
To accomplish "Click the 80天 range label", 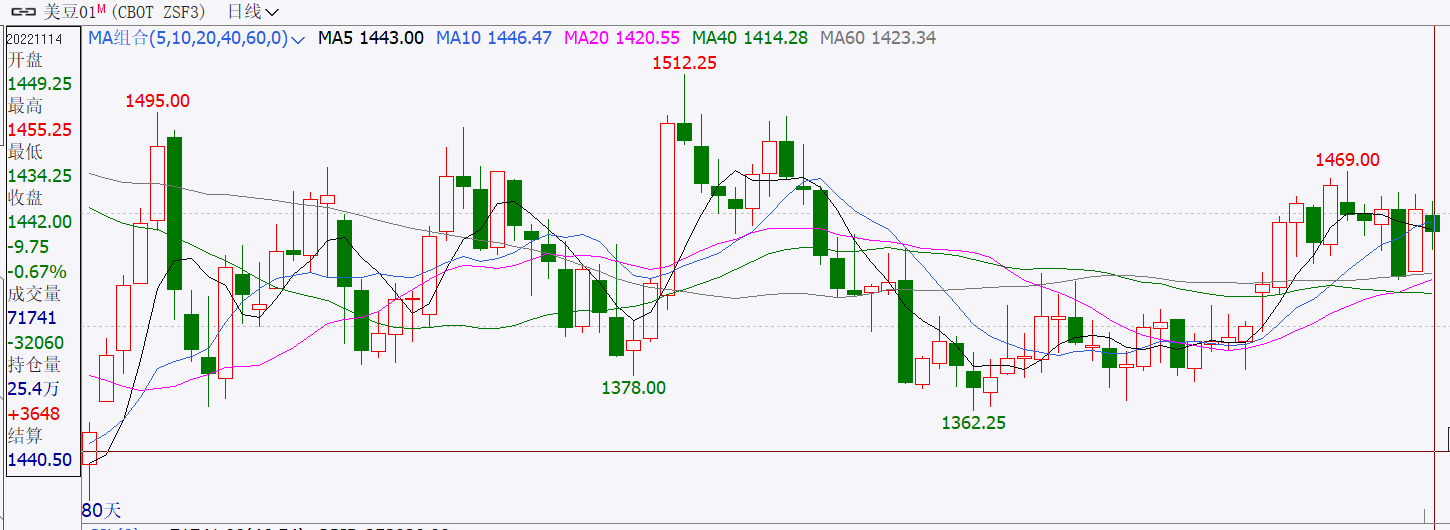I will pos(101,510).
